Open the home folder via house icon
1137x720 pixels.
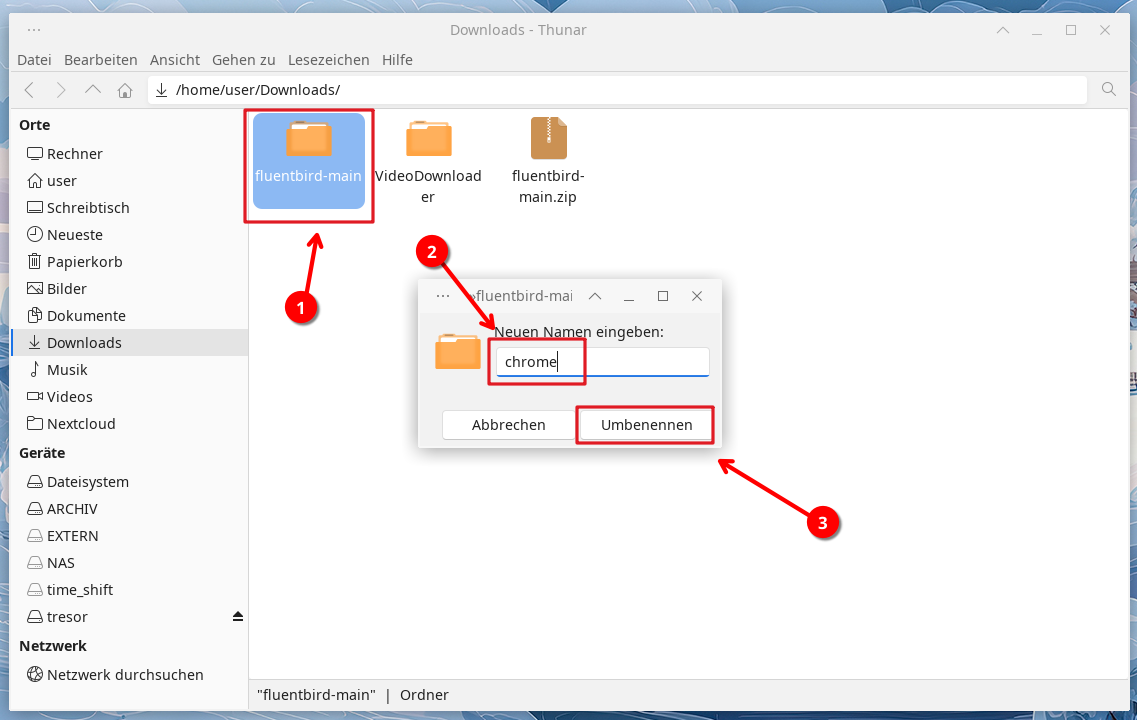(125, 90)
